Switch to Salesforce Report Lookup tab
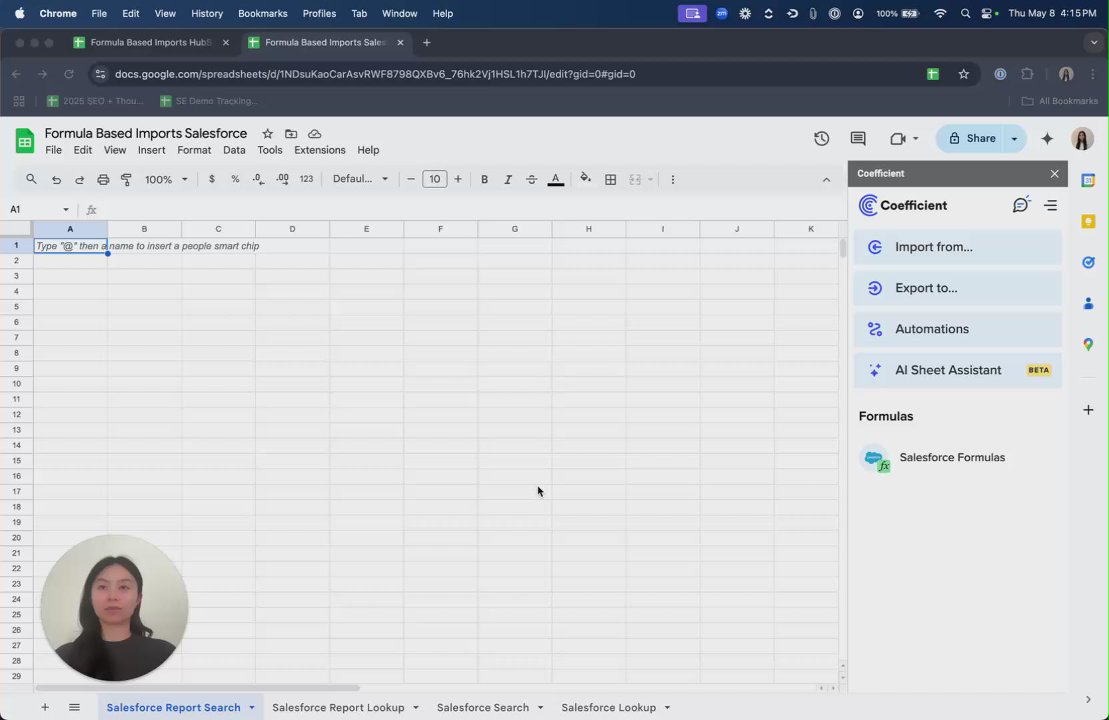This screenshot has width=1109, height=720. (x=338, y=707)
